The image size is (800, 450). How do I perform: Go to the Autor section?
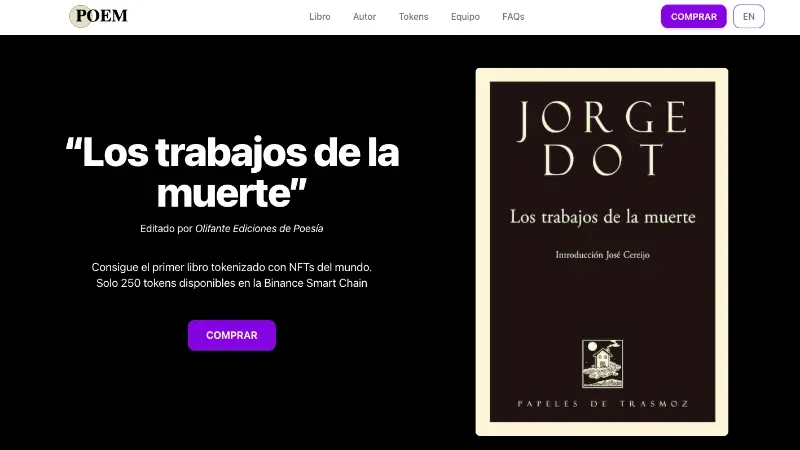coord(364,17)
